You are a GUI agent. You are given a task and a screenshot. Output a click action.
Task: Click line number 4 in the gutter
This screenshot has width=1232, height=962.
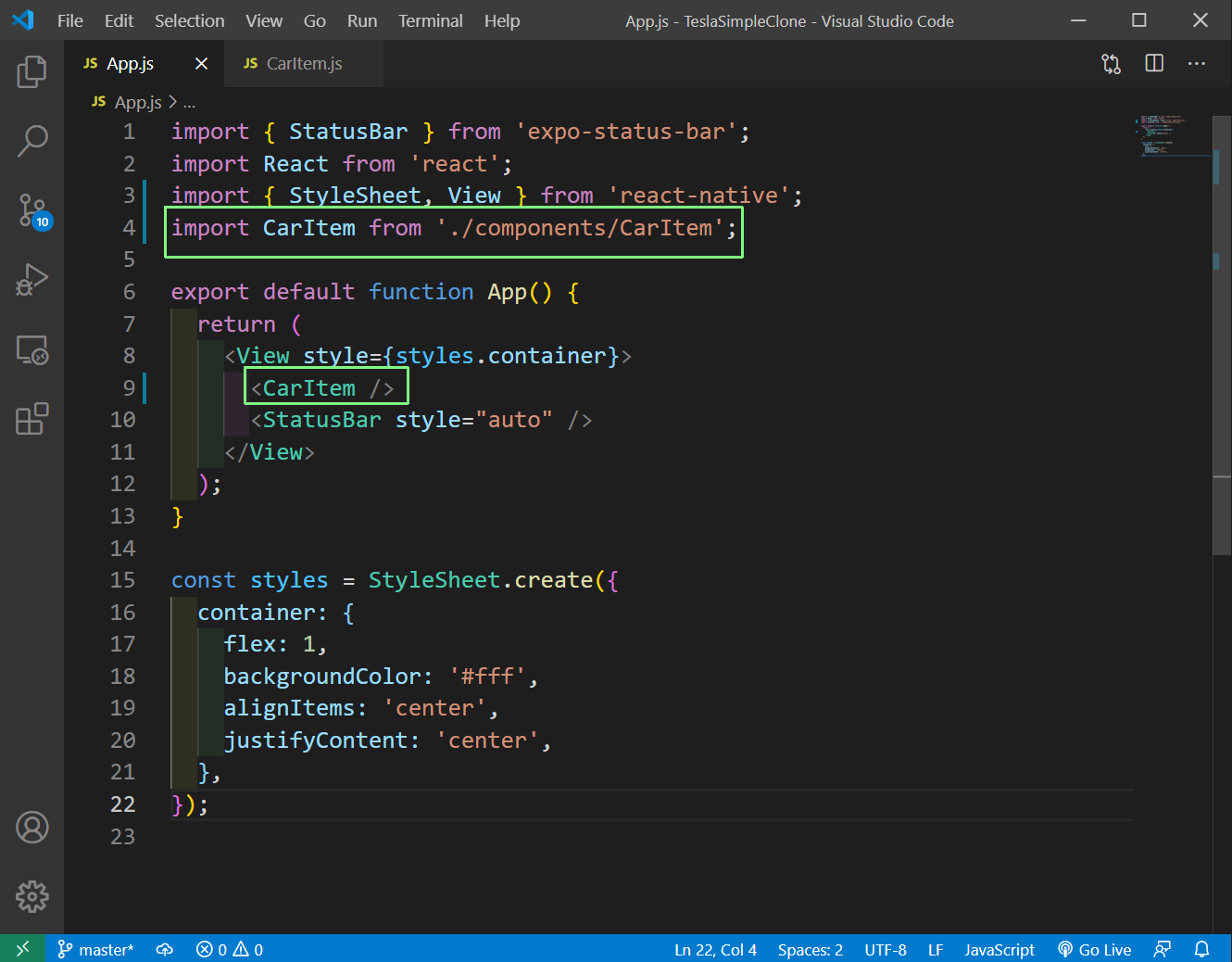click(130, 228)
